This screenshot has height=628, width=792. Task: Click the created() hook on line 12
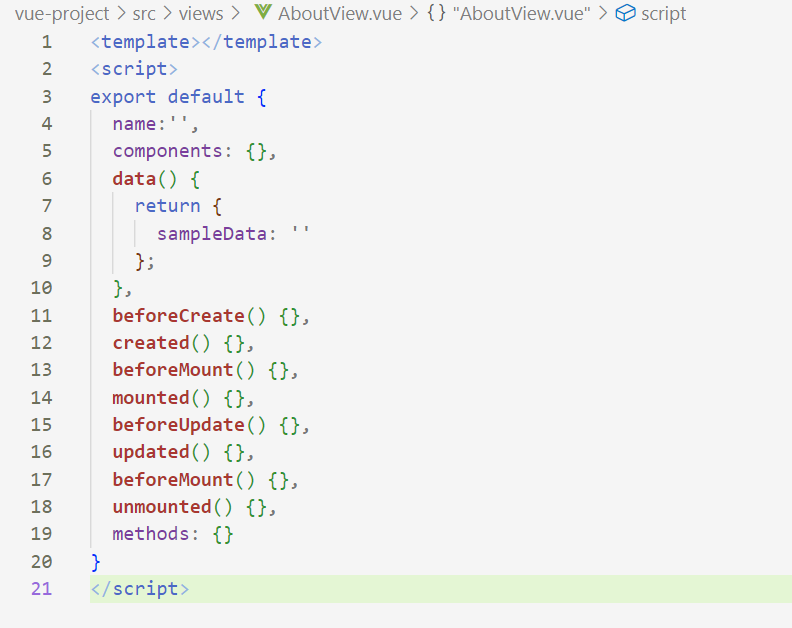[x=162, y=343]
